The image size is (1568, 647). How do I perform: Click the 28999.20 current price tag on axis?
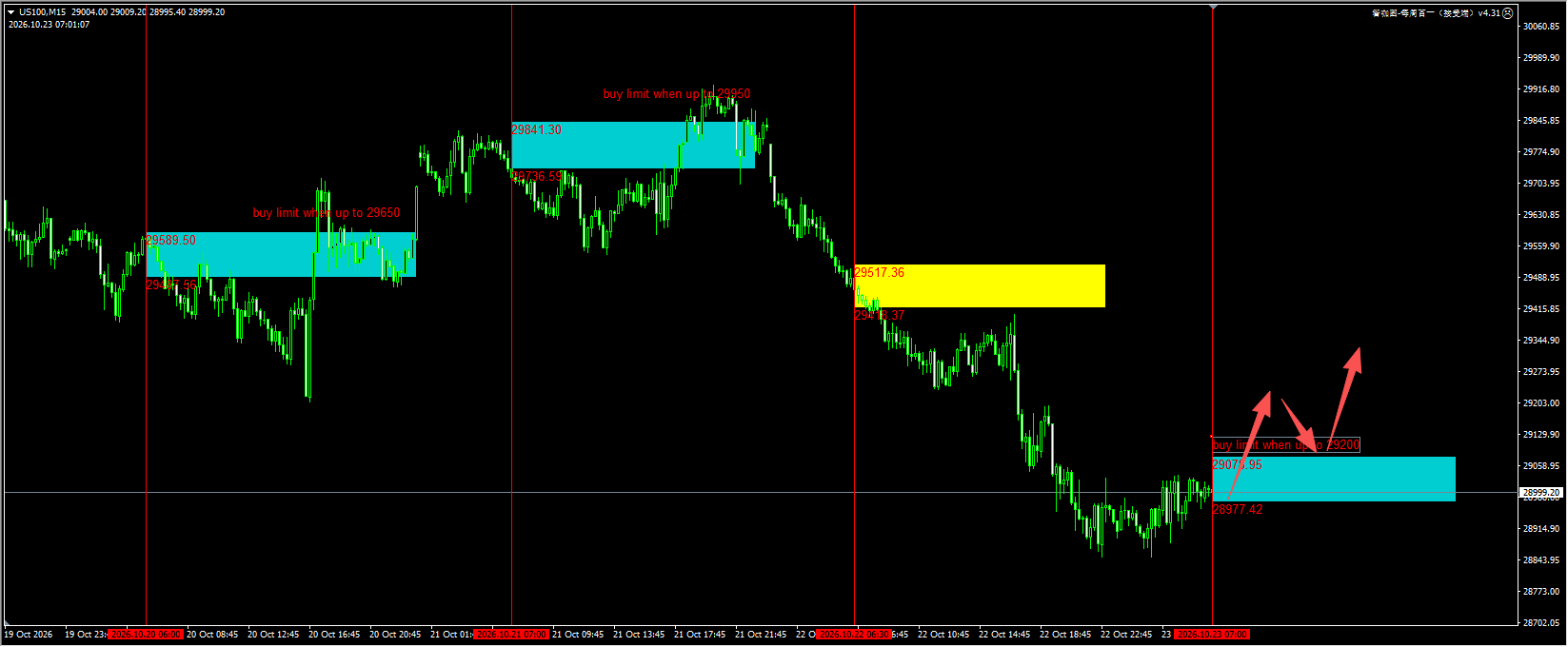(x=1541, y=493)
